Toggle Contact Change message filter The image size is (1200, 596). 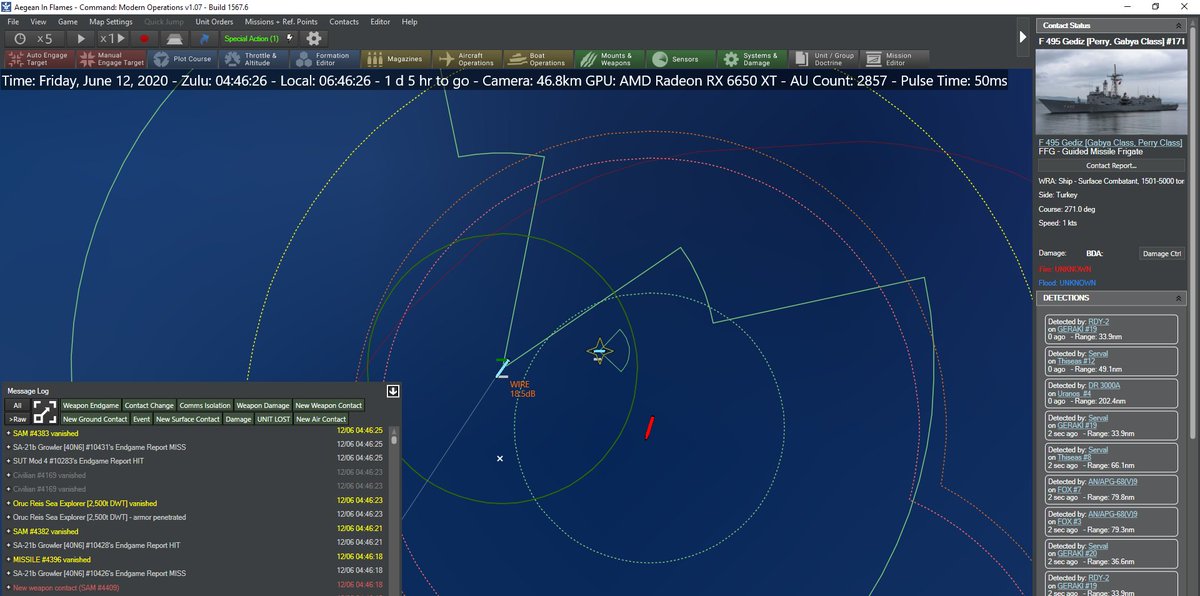(149, 405)
